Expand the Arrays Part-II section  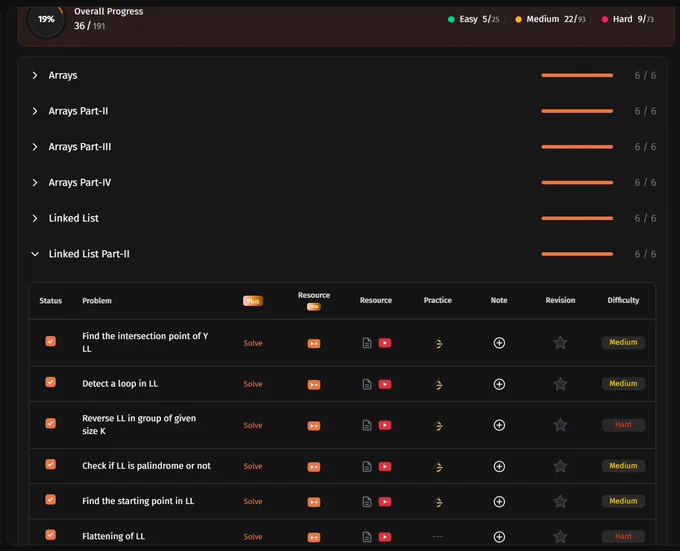coord(35,111)
